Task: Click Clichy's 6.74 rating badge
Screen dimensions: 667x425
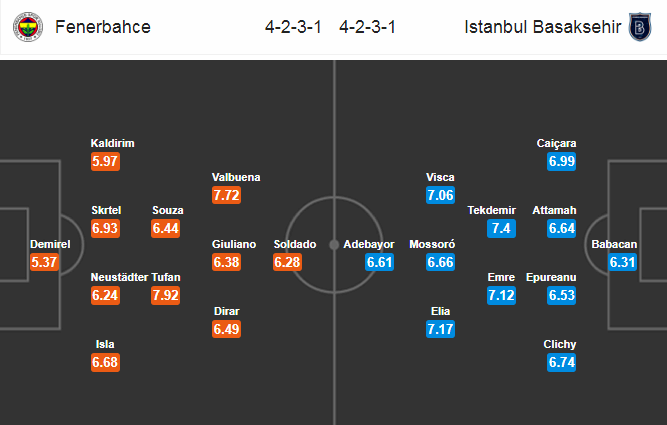Action: pyautogui.click(x=562, y=362)
